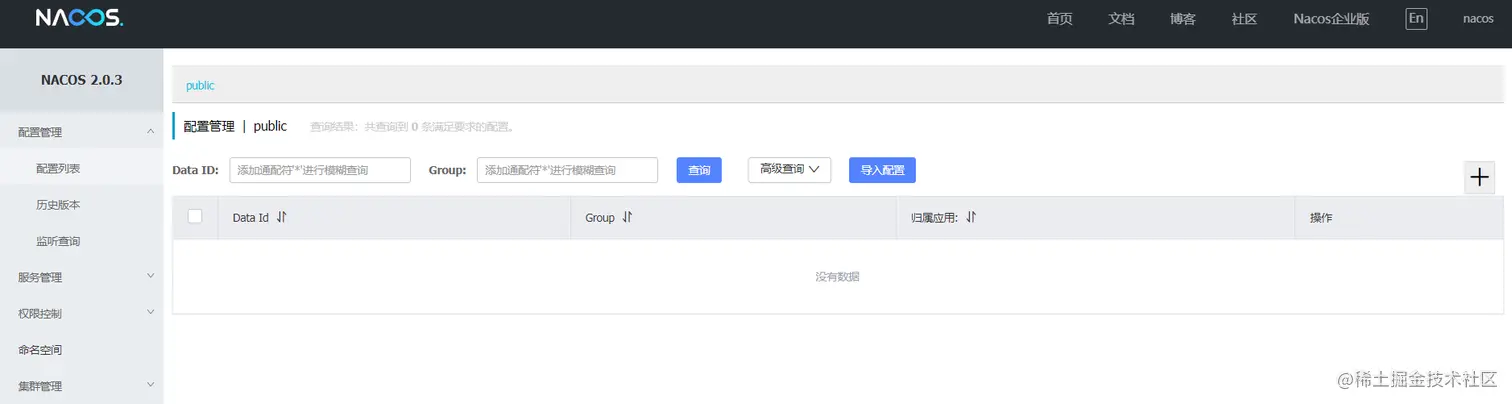Open 文档 in top navigation
The image size is (1512, 404).
[x=1122, y=19]
